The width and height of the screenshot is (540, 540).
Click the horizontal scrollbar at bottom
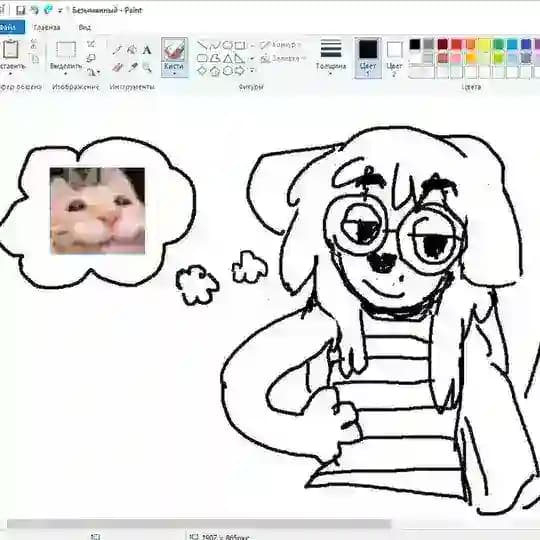[x=199, y=524]
